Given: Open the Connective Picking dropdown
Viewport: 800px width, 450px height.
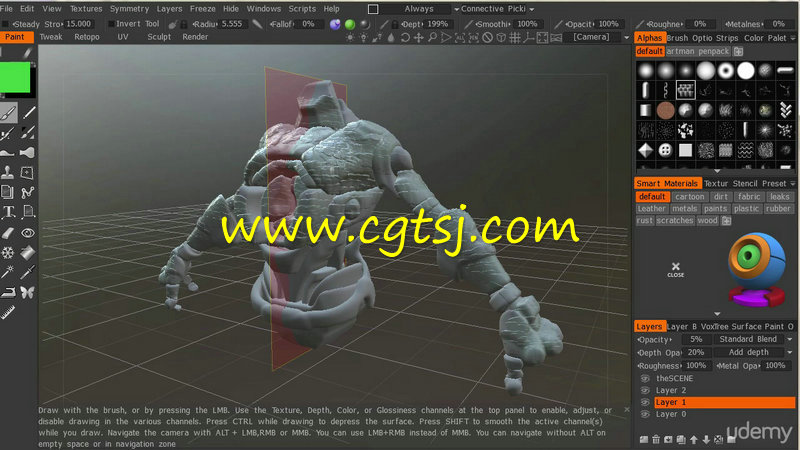Looking at the screenshot, I should (x=497, y=9).
